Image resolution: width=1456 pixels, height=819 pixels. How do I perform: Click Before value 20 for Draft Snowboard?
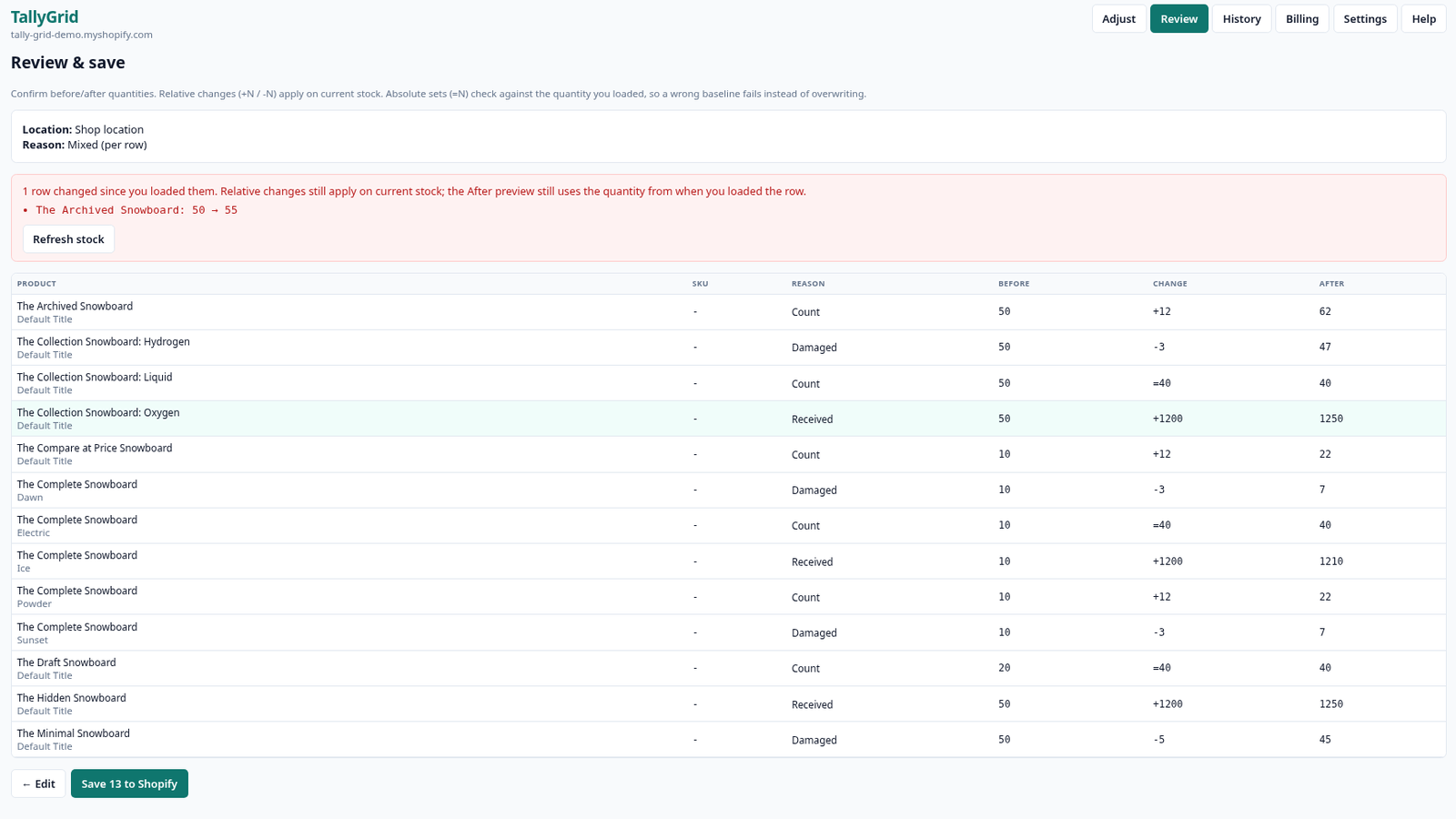point(1005,668)
